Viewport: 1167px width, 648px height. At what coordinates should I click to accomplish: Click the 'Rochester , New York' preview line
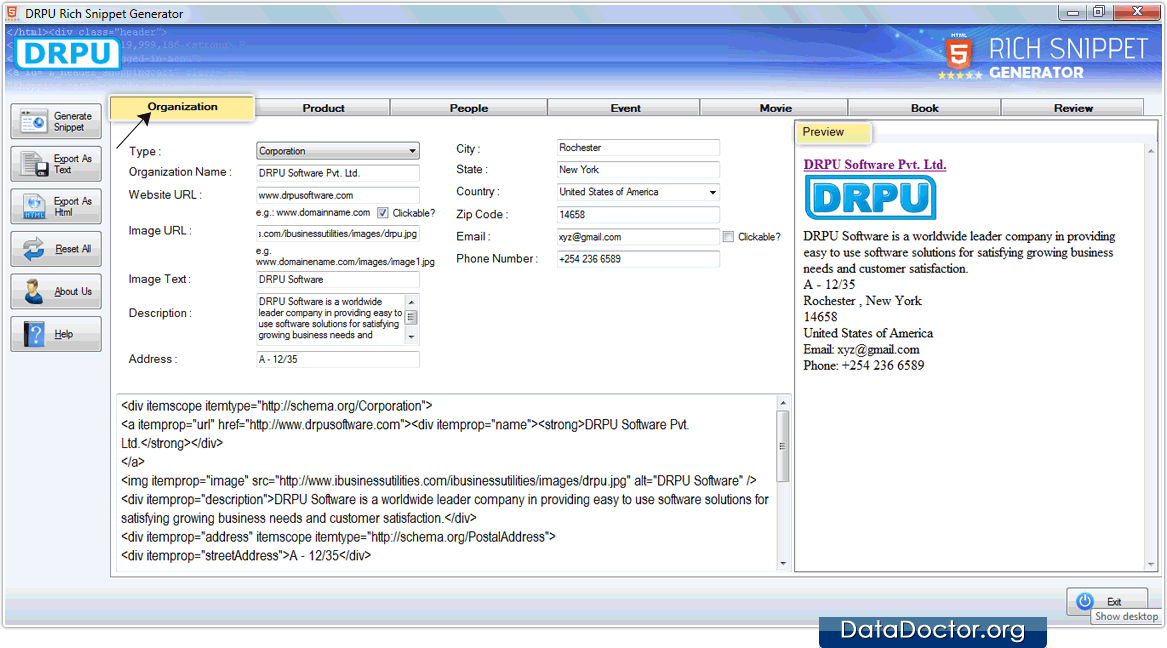pos(862,301)
